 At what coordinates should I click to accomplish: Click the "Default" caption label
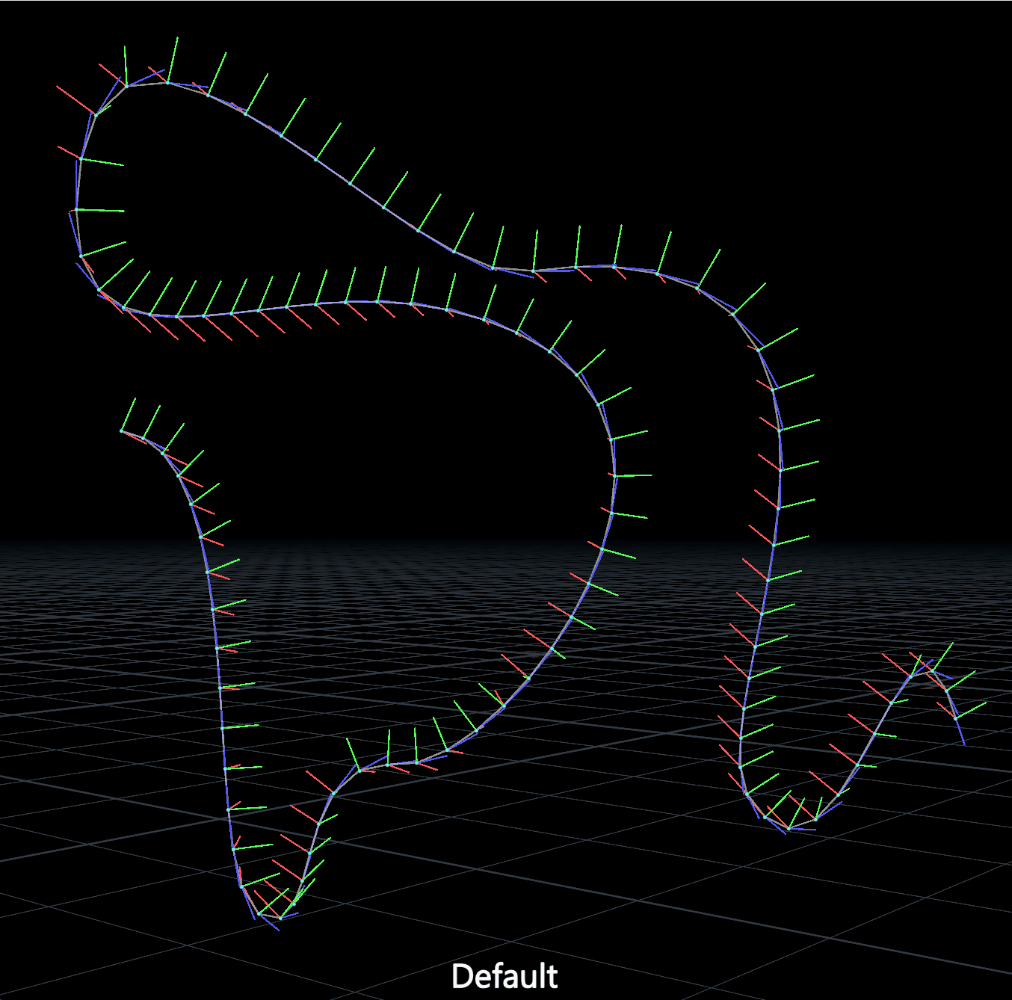point(504,975)
